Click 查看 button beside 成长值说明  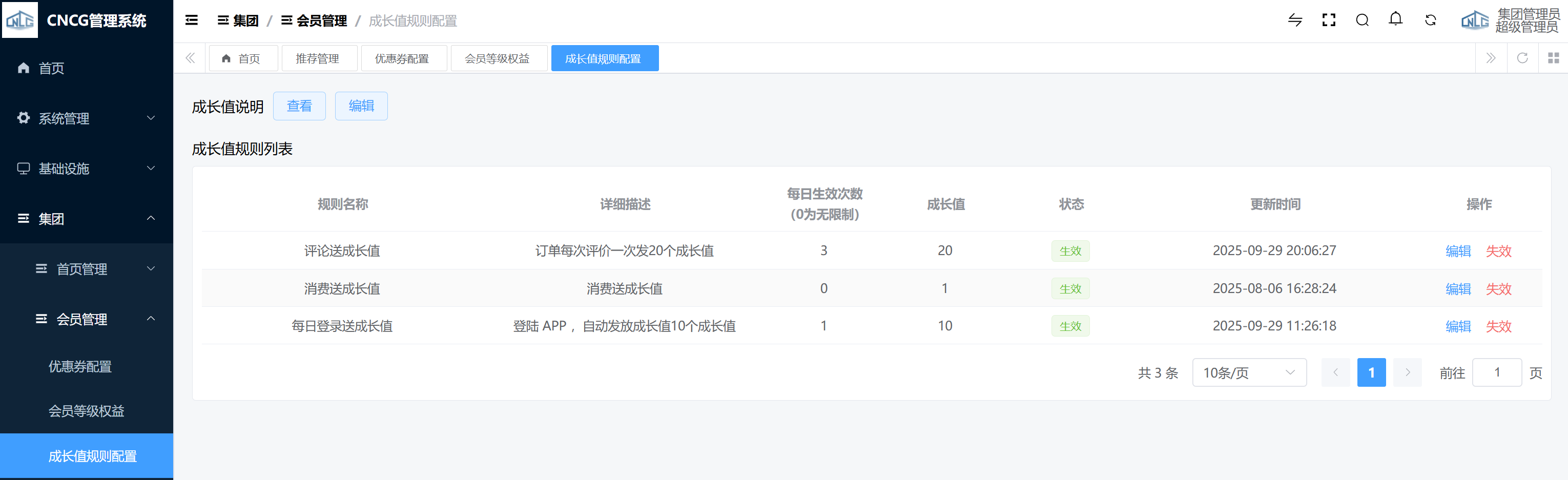click(x=299, y=107)
